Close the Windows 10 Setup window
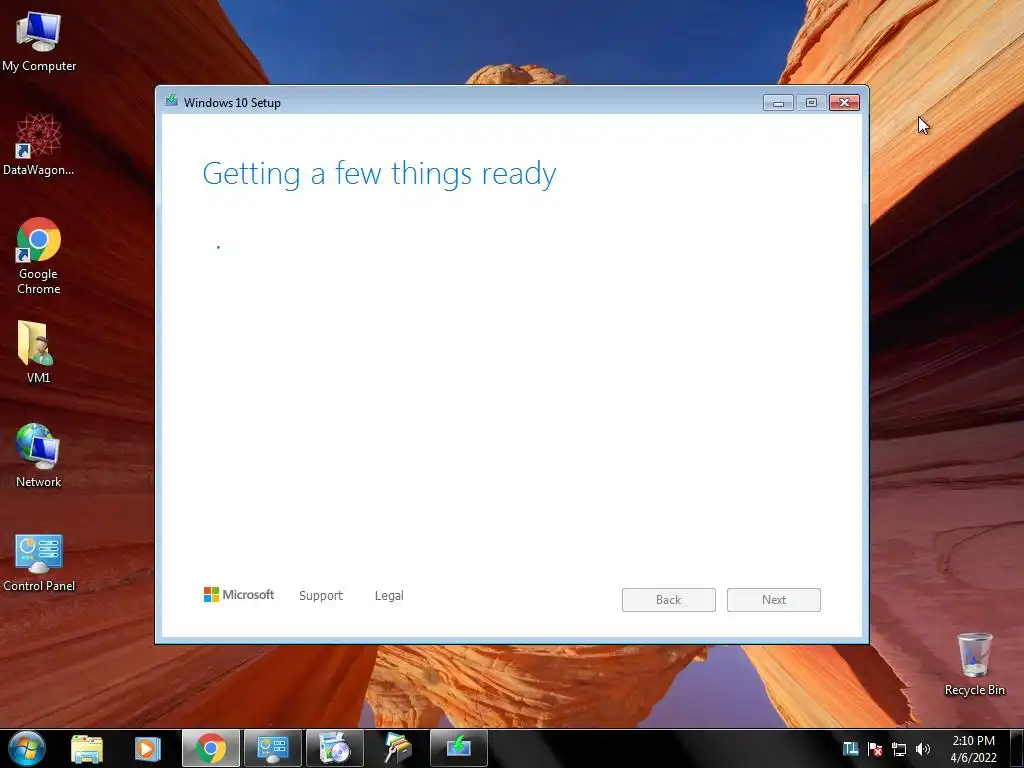 (844, 103)
